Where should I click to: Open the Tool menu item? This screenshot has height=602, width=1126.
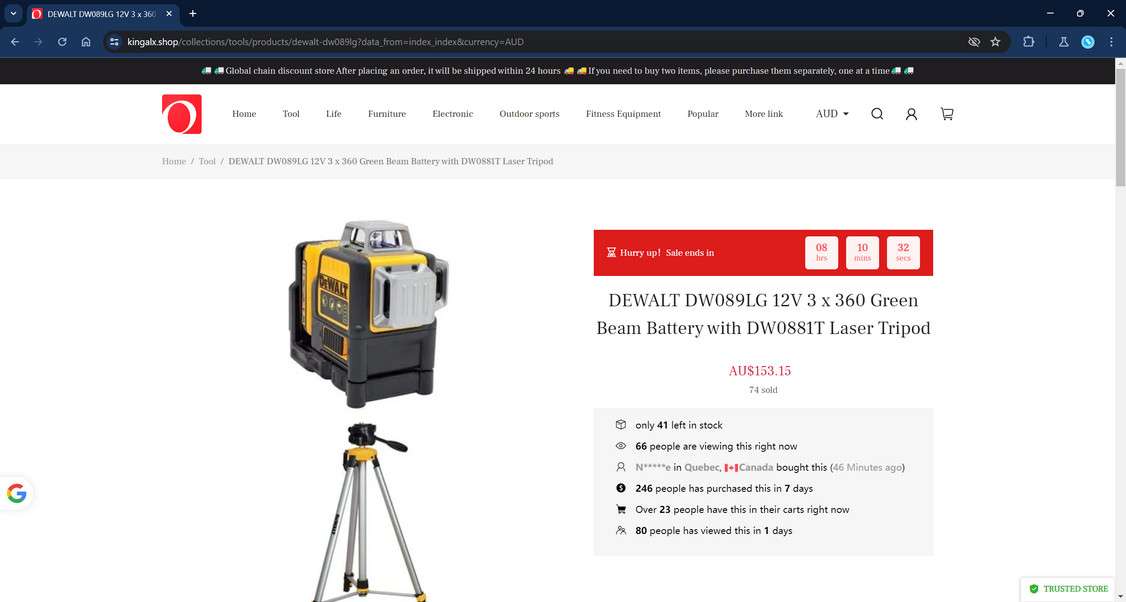click(291, 114)
